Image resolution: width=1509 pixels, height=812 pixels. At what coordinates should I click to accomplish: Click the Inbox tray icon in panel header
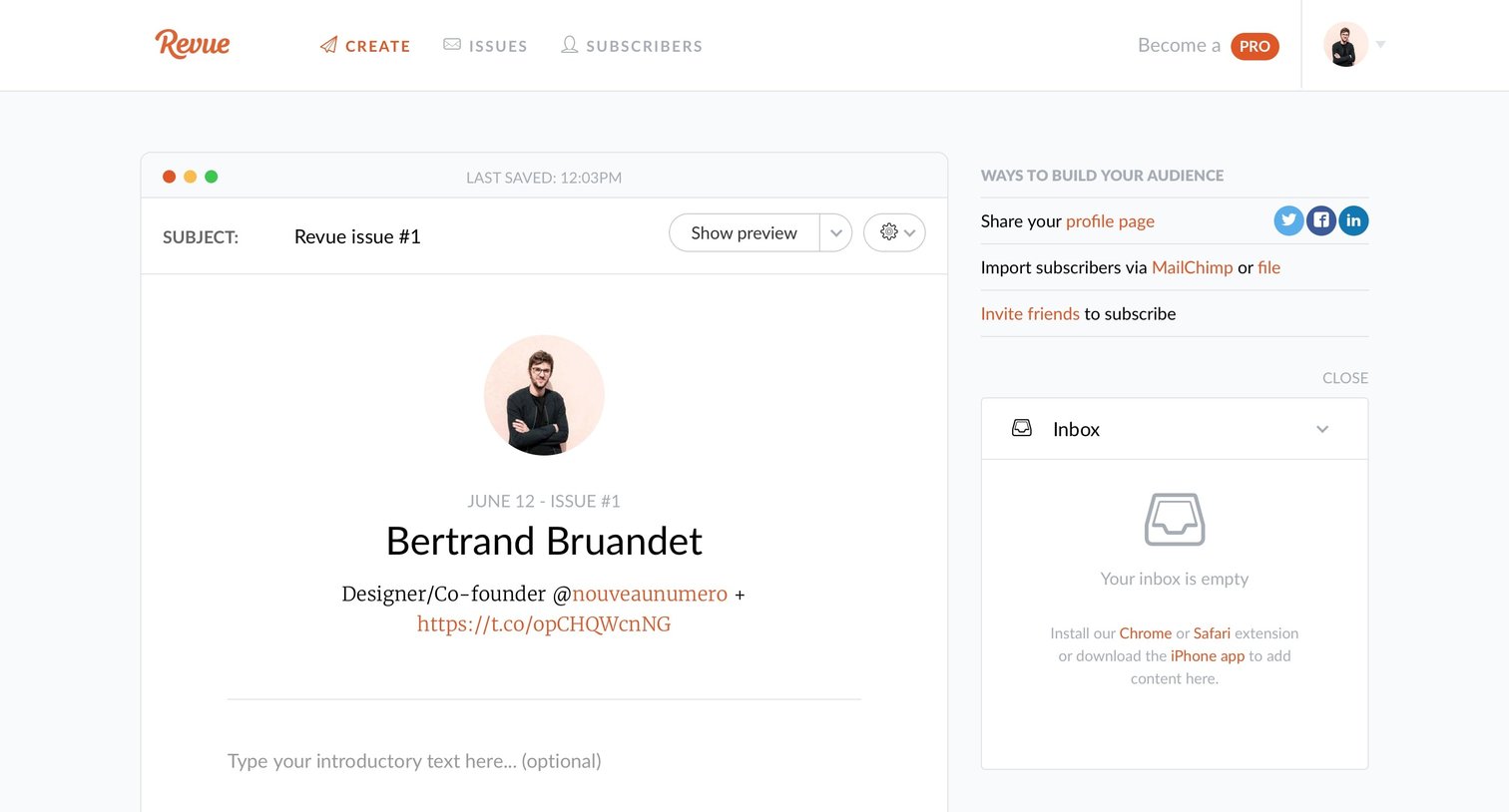[x=1021, y=428]
